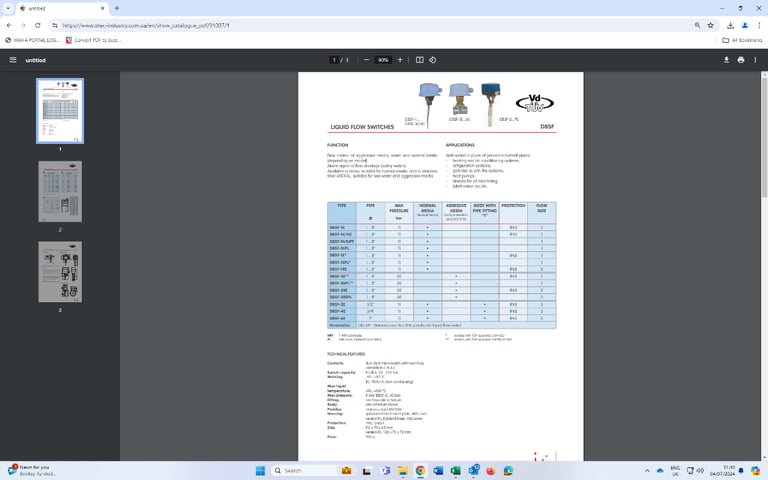Open Firefox from taskbar
The height and width of the screenshot is (480, 768).
pos(491,470)
